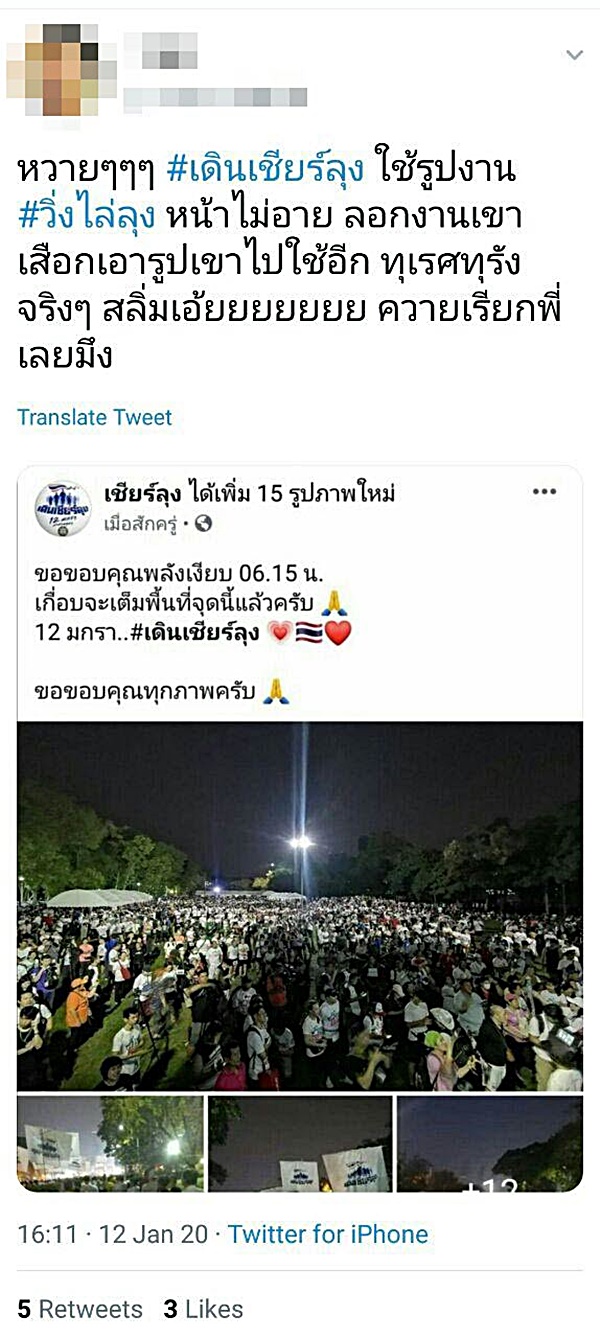Viewport: 600px width, 1338px height.
Task: Open the bottom-left thumbnail with banner
Action: [x=111, y=1144]
